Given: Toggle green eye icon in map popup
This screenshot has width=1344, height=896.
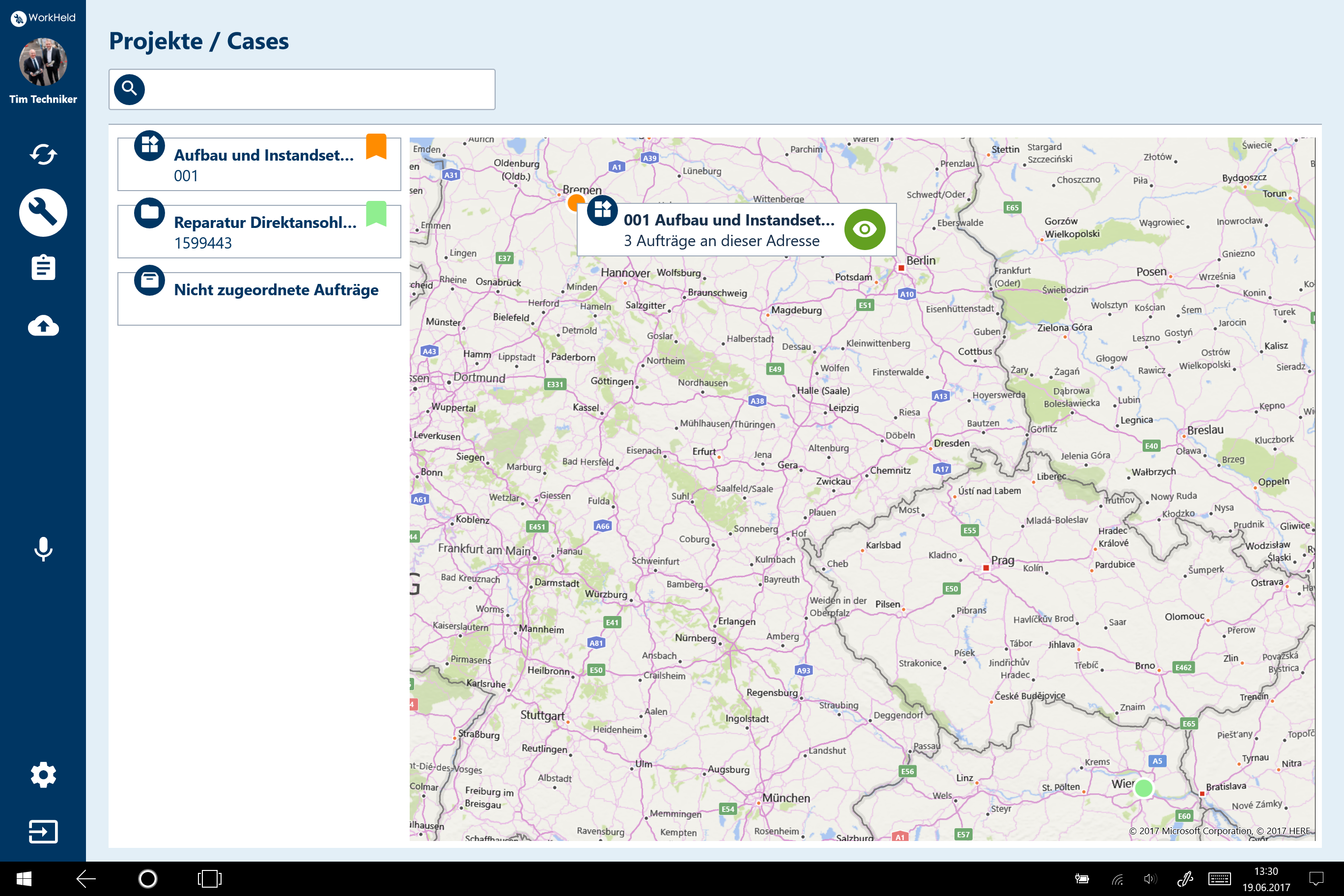Looking at the screenshot, I should tap(865, 229).
